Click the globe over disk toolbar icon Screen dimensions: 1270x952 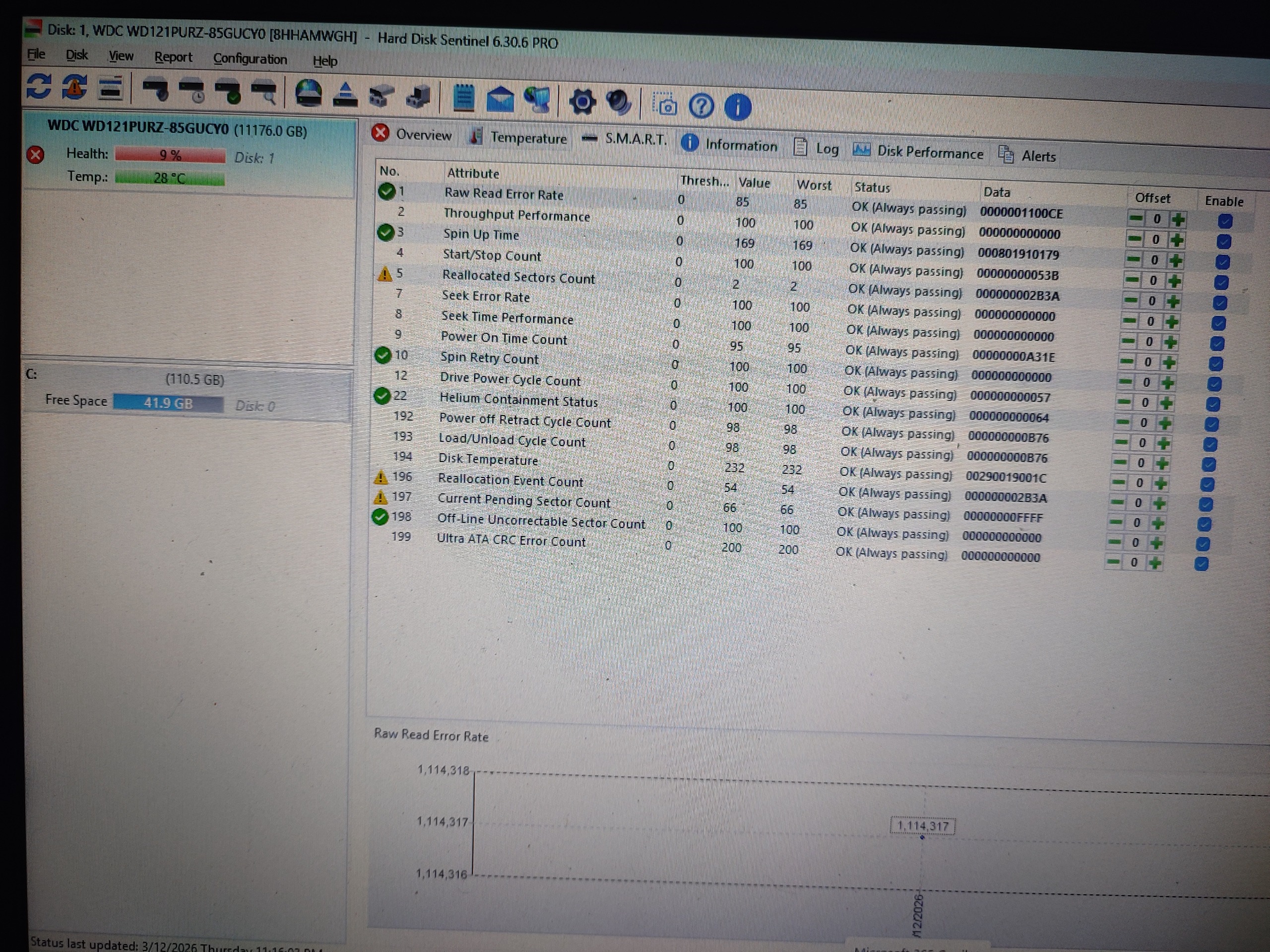click(x=308, y=94)
